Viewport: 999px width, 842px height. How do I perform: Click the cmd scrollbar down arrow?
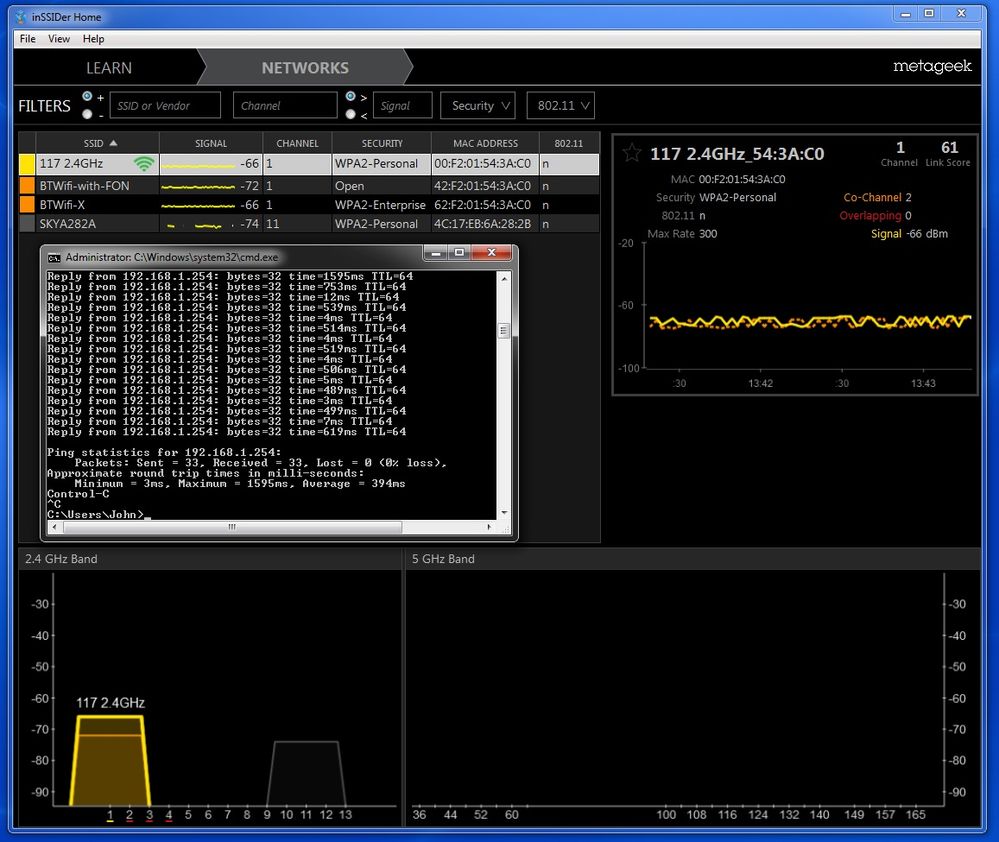[504, 513]
